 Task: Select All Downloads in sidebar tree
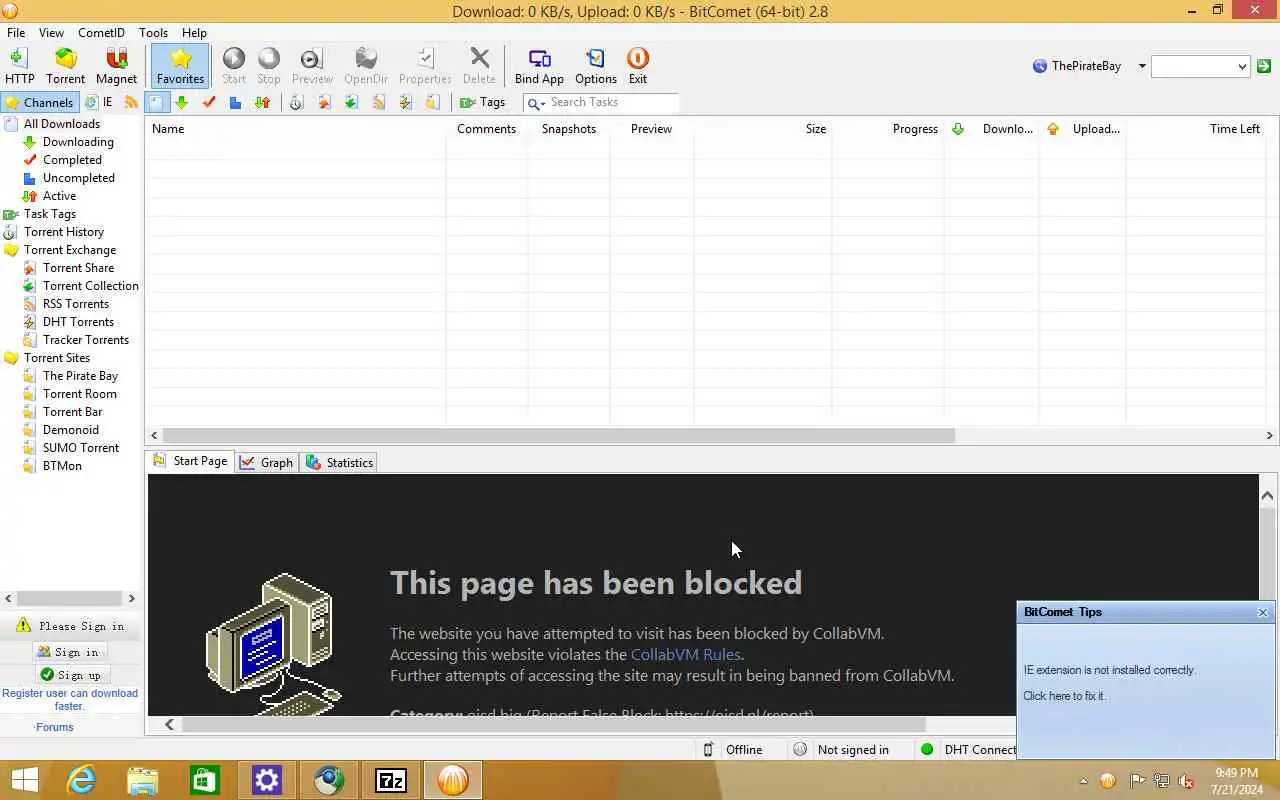[x=62, y=124]
